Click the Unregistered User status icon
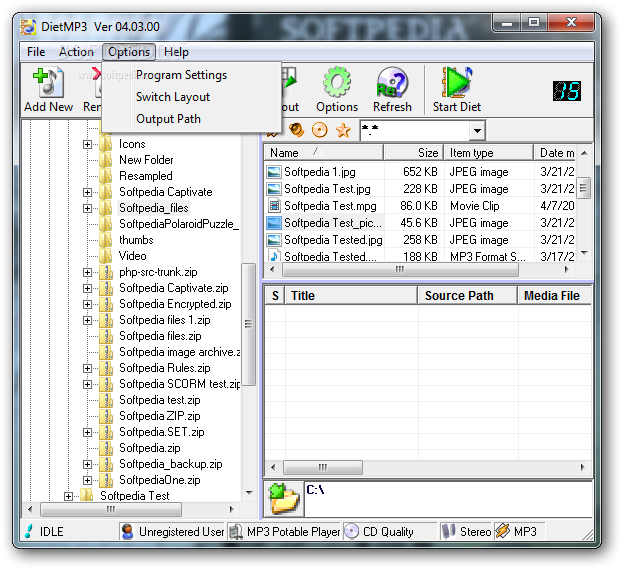The width and height of the screenshot is (622, 569). tap(128, 531)
